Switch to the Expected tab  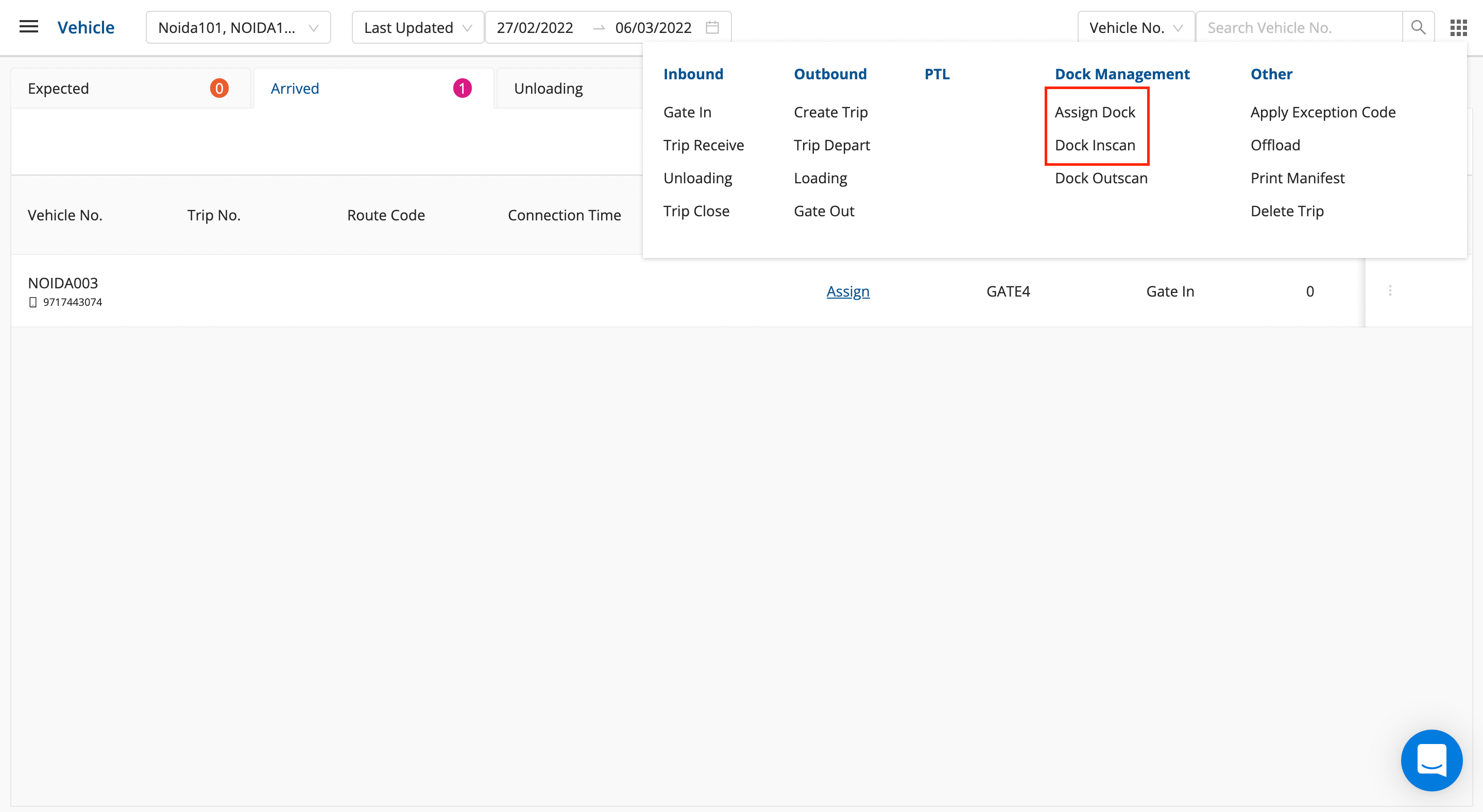(x=130, y=89)
